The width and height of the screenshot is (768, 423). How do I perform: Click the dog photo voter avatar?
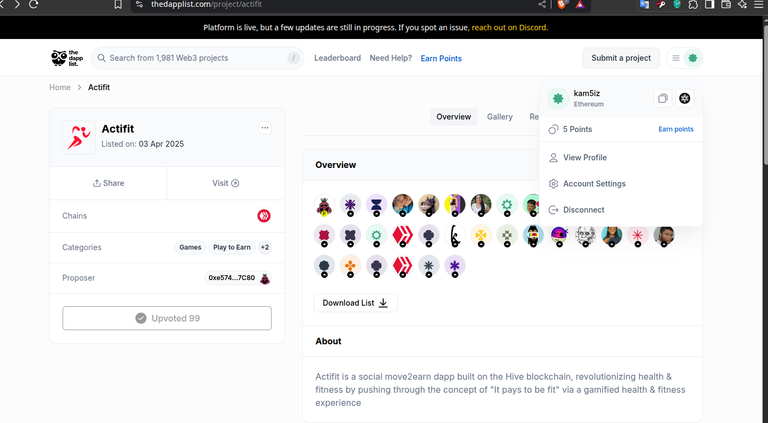429,205
